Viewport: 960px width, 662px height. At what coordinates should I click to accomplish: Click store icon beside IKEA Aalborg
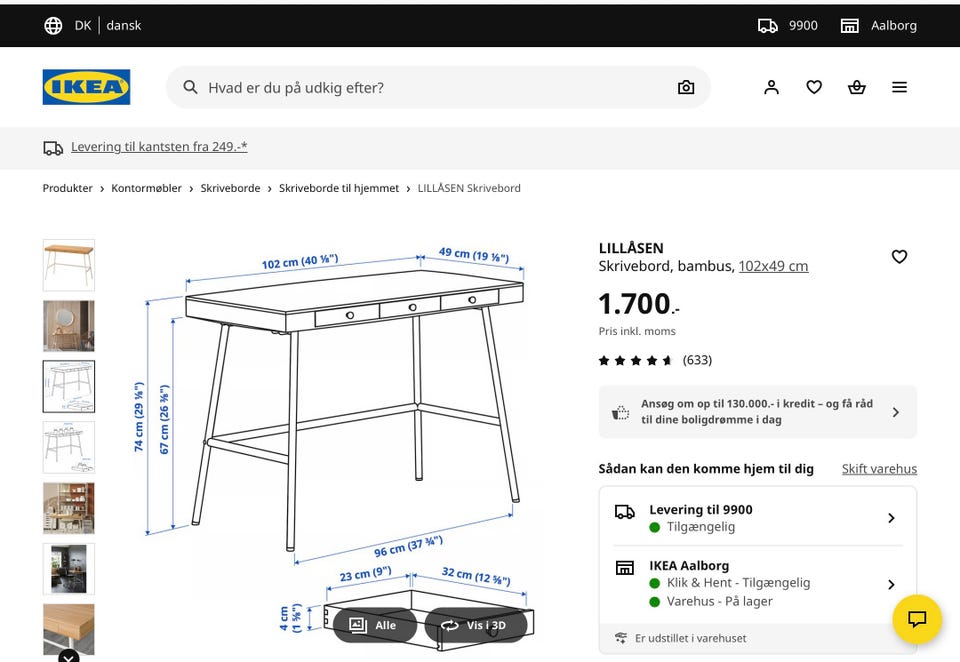(624, 568)
